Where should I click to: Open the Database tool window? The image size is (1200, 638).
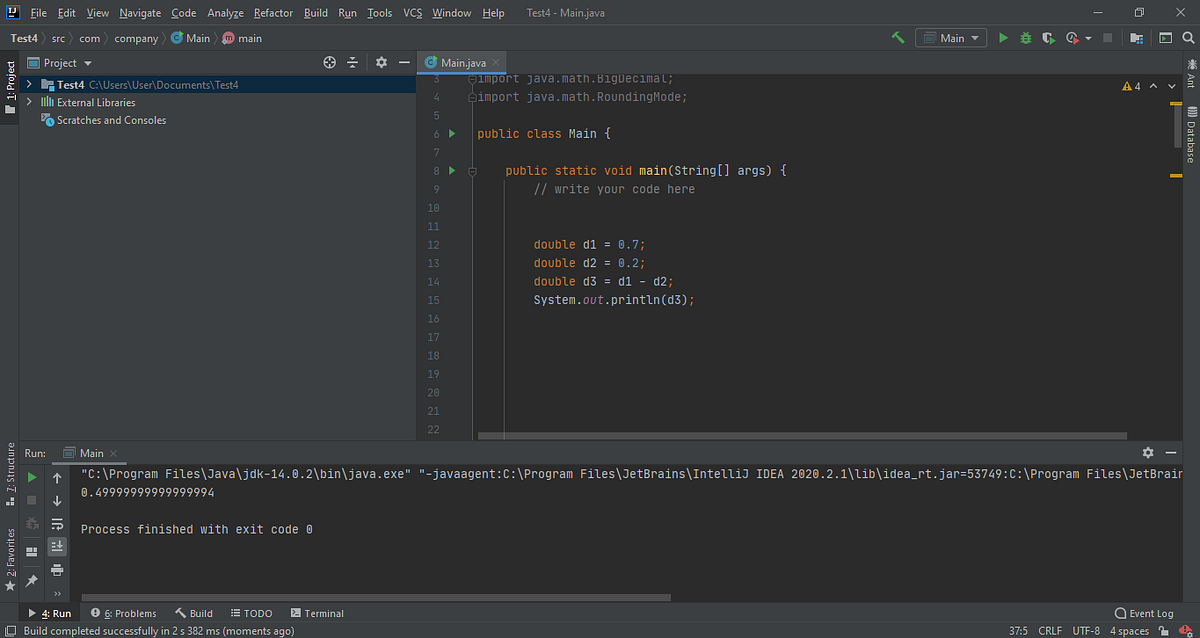pos(1190,134)
